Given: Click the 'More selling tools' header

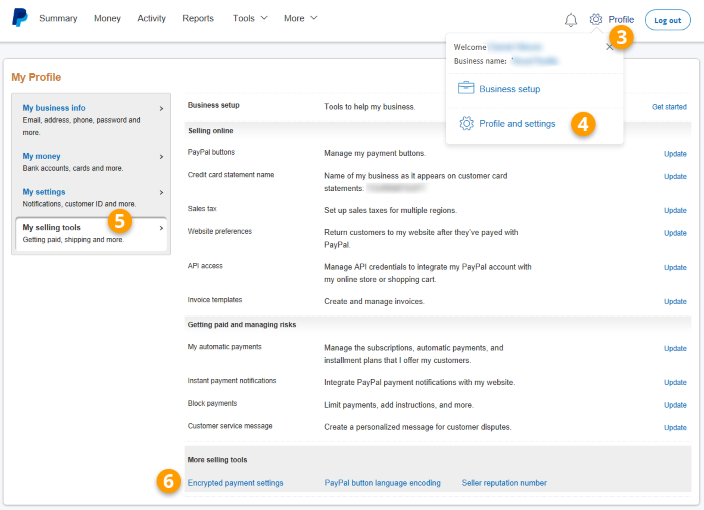Looking at the screenshot, I should click(217, 460).
